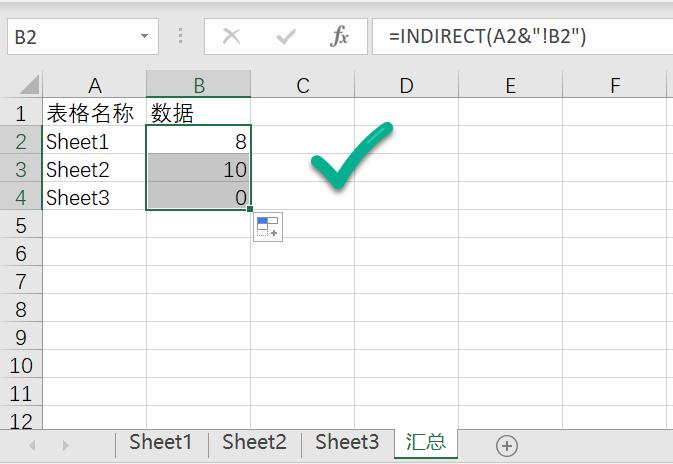Switch to Sheet2 tab

[x=255, y=443]
